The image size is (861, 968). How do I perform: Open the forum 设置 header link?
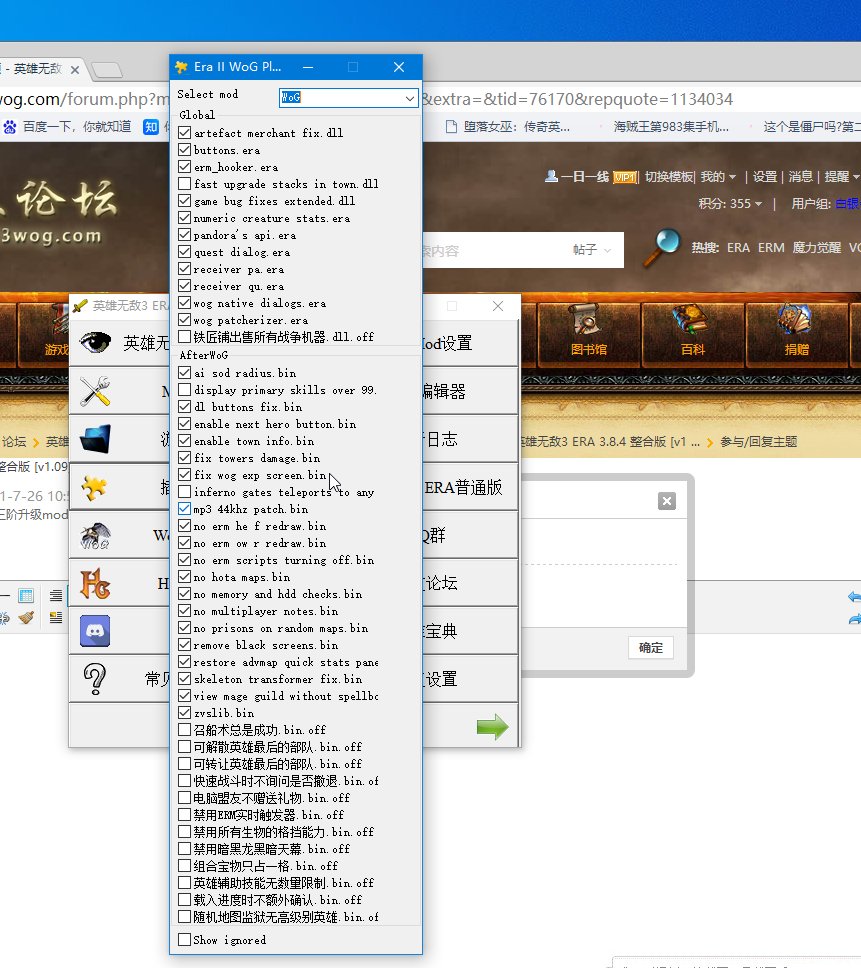click(765, 177)
